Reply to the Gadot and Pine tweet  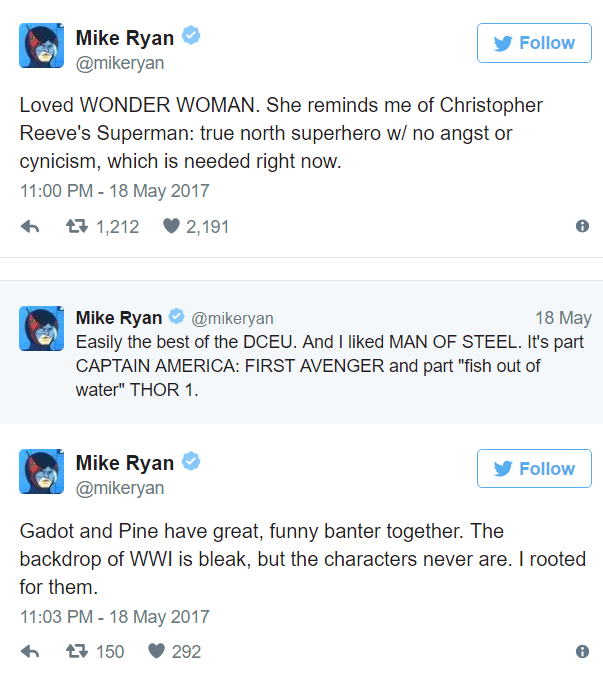pos(30,651)
